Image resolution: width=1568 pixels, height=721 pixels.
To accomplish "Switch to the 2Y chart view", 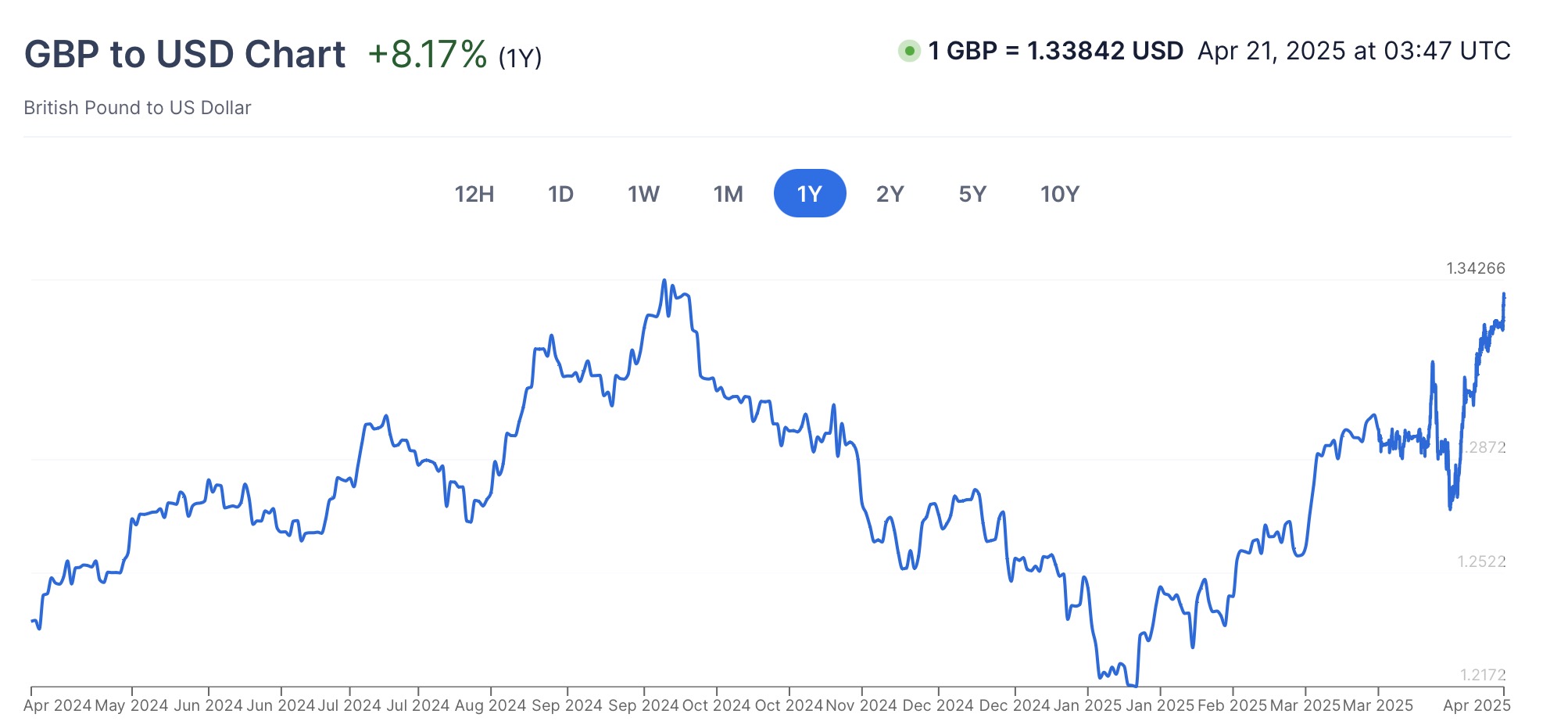I will pos(890,194).
